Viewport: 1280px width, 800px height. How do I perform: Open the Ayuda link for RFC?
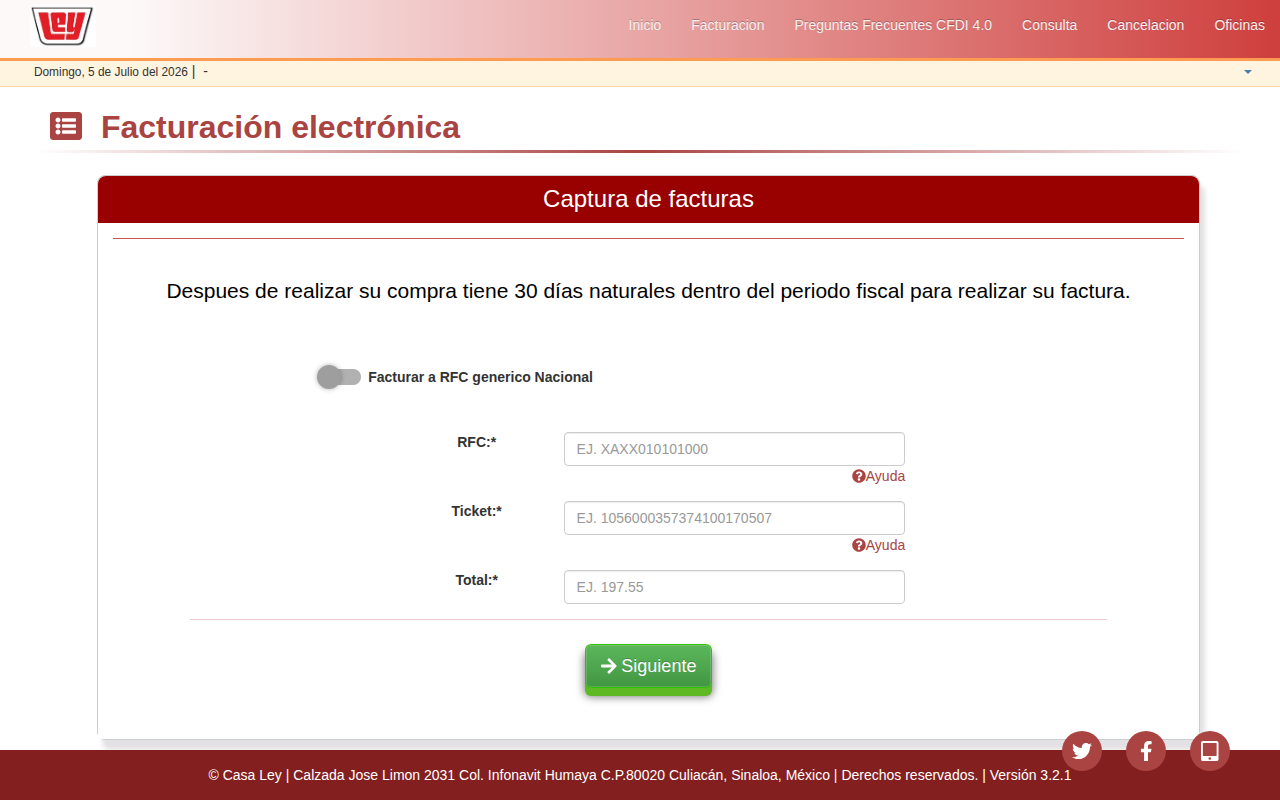tap(885, 477)
